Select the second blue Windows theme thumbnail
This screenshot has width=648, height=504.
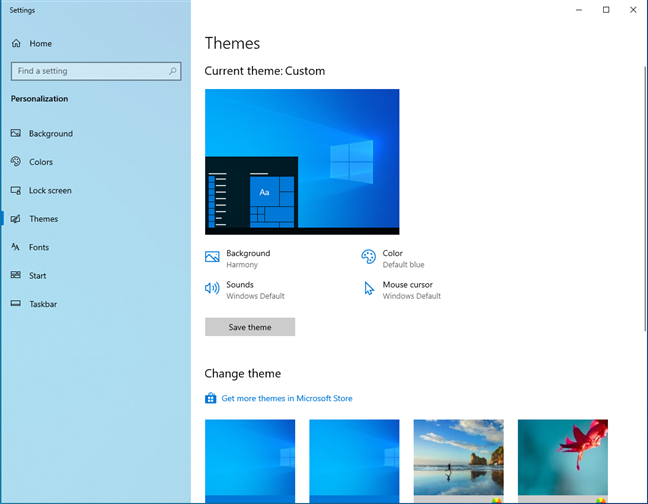354,461
